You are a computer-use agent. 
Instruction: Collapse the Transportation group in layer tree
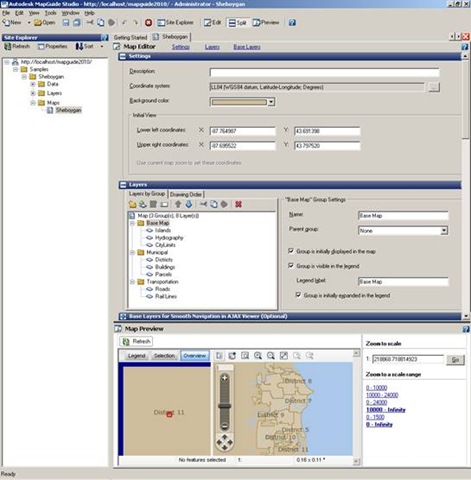tap(132, 282)
